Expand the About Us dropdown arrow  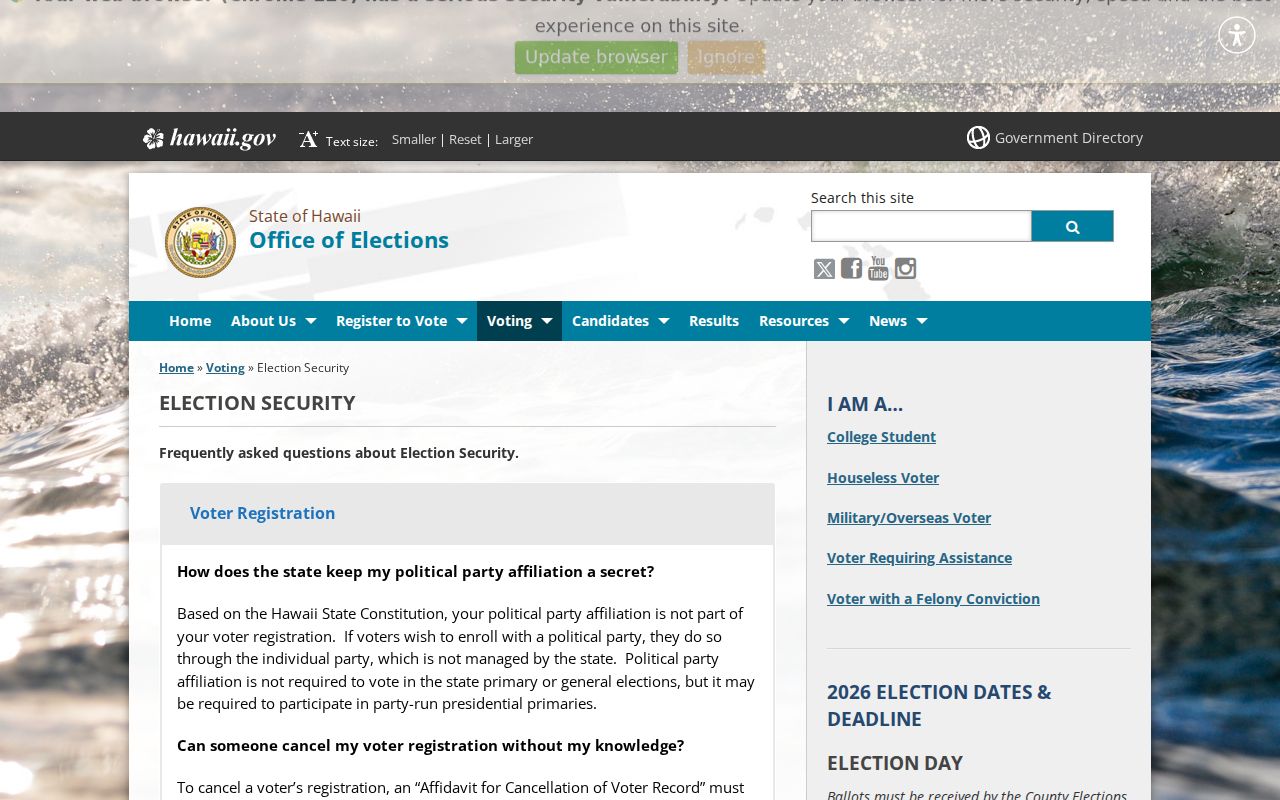[310, 321]
